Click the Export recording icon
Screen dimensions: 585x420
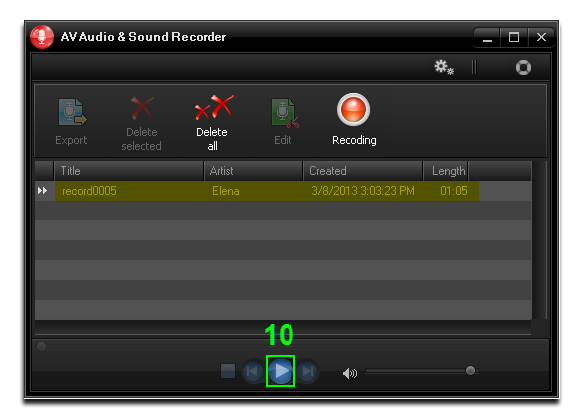[72, 112]
